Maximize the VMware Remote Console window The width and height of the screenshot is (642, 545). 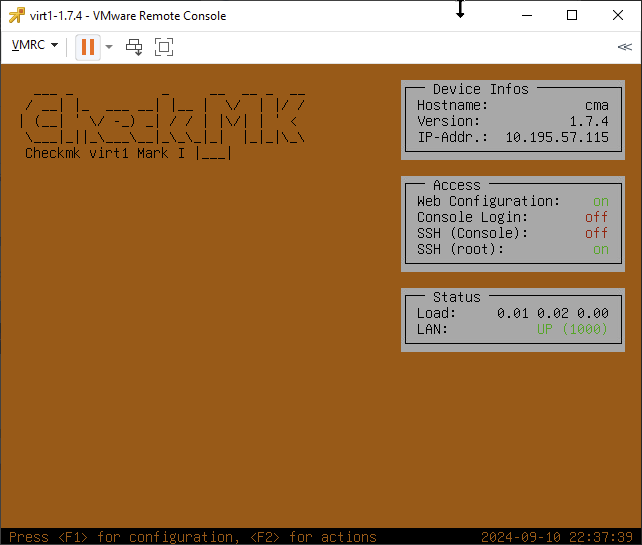(572, 15)
